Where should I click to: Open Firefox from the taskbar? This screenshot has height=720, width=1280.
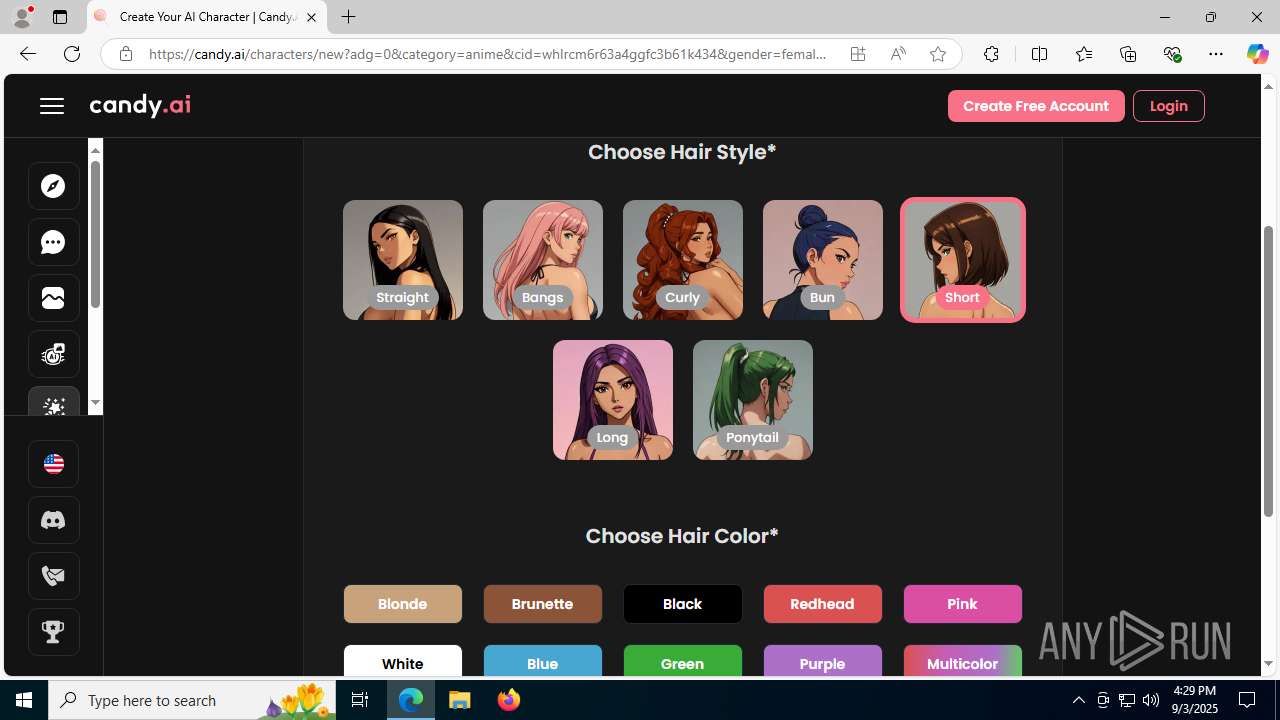(x=509, y=700)
